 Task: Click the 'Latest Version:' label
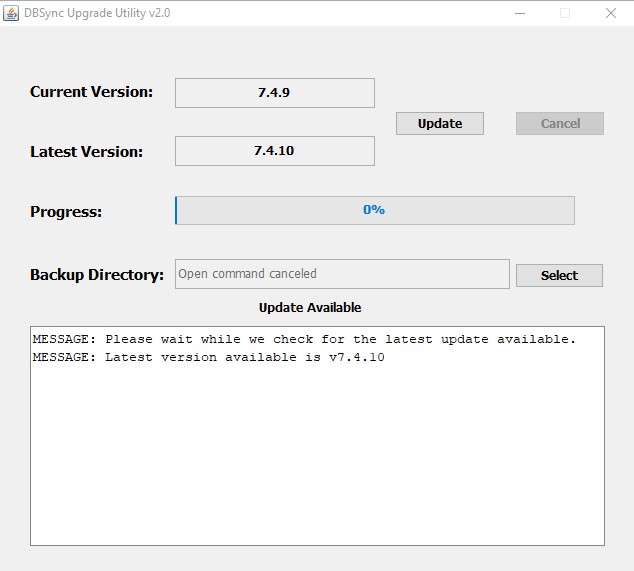86,152
